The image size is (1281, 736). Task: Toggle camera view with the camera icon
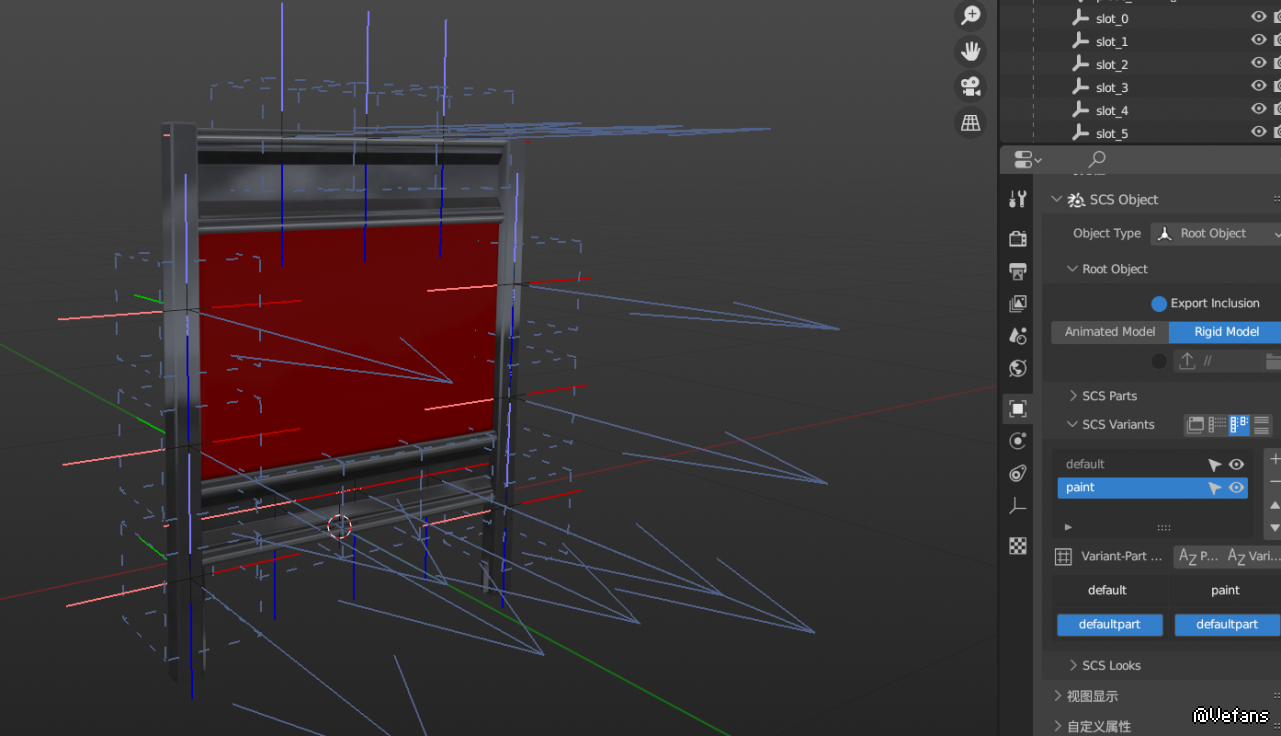(970, 86)
